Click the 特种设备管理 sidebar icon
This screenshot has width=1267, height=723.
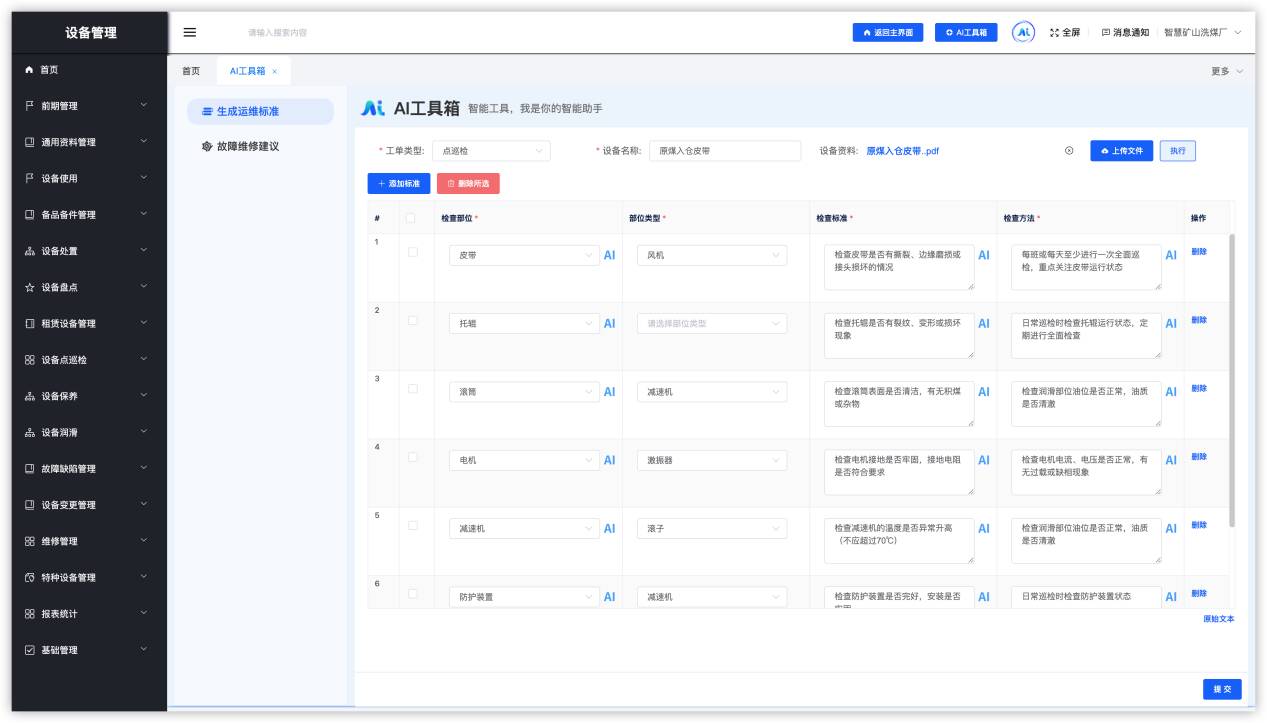coord(29,578)
